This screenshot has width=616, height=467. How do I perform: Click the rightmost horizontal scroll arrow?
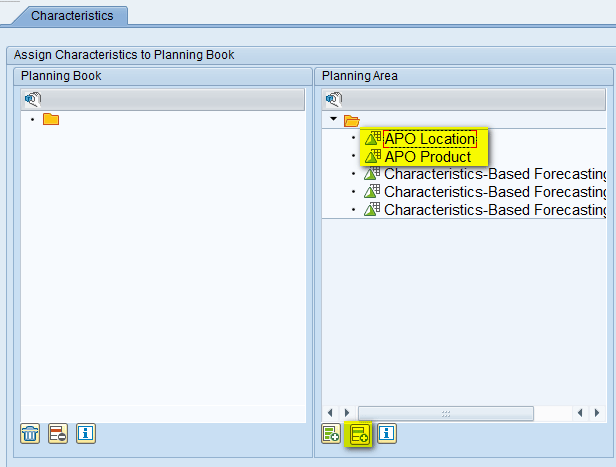point(597,412)
